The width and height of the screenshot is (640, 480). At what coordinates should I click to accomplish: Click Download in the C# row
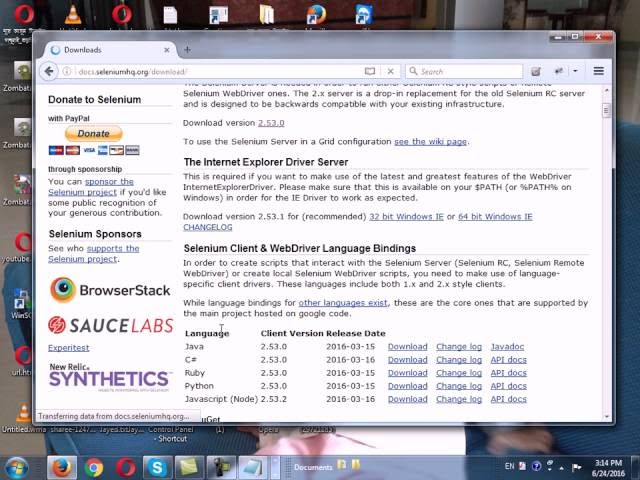tap(407, 360)
